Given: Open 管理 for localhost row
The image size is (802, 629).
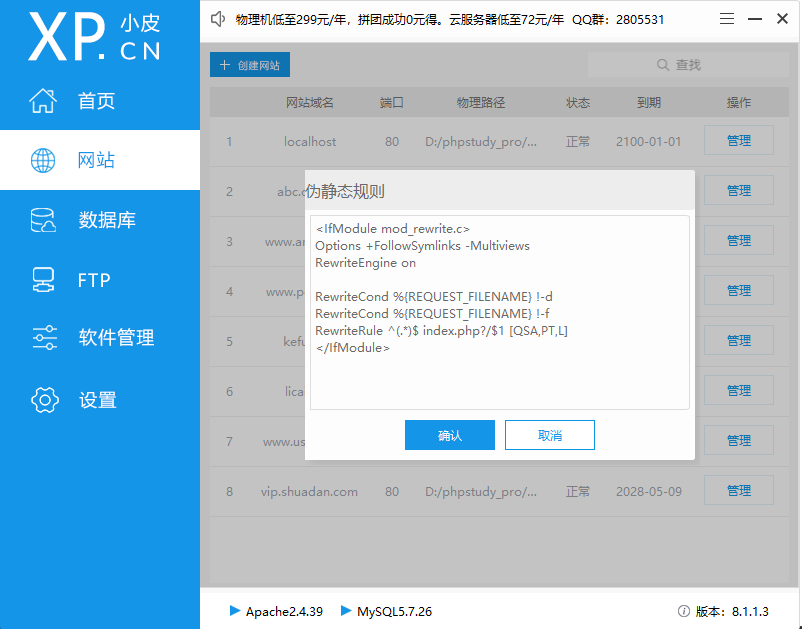Looking at the screenshot, I should 739,141.
